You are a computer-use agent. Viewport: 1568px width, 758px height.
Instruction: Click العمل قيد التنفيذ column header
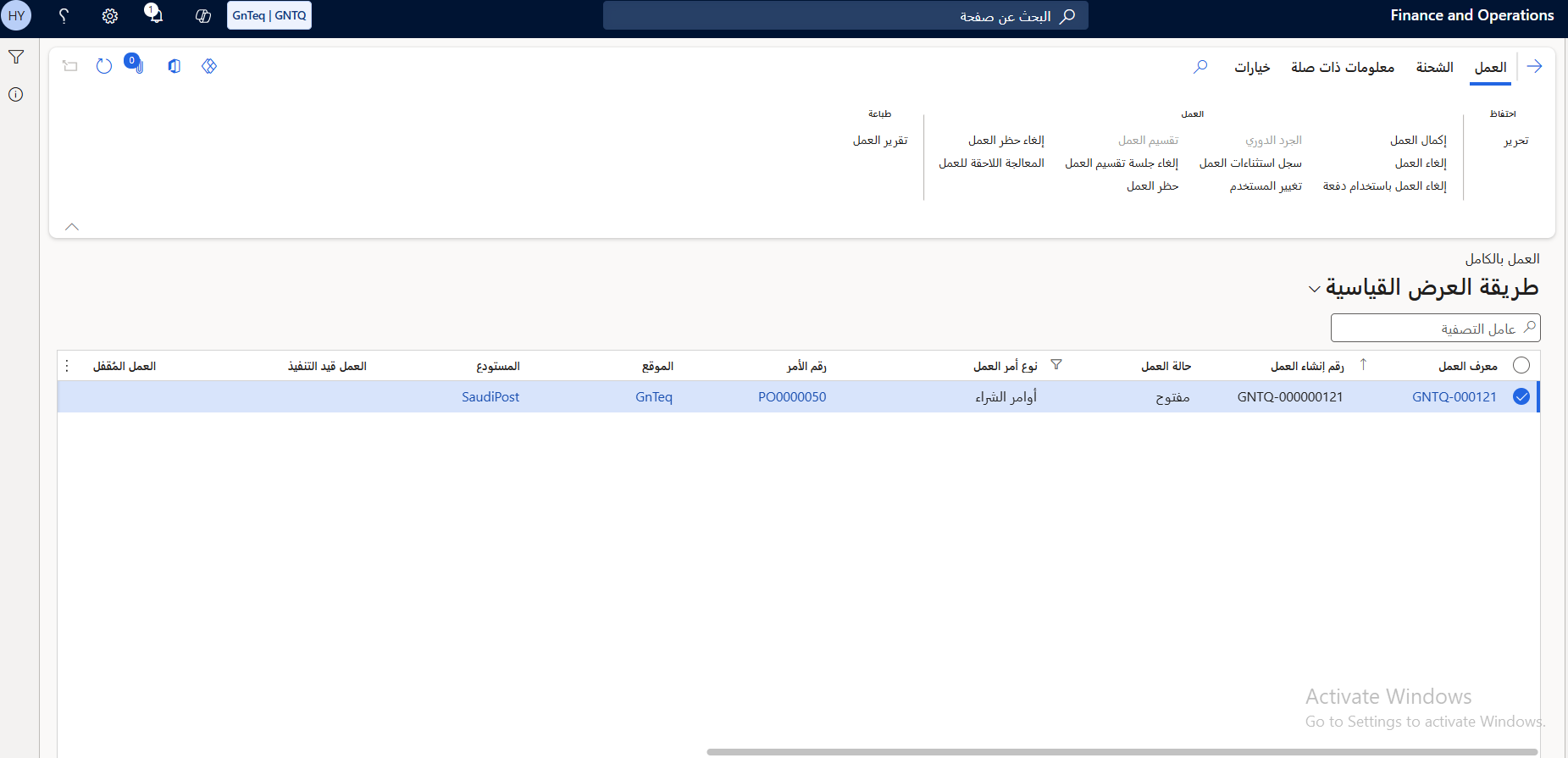pyautogui.click(x=327, y=366)
